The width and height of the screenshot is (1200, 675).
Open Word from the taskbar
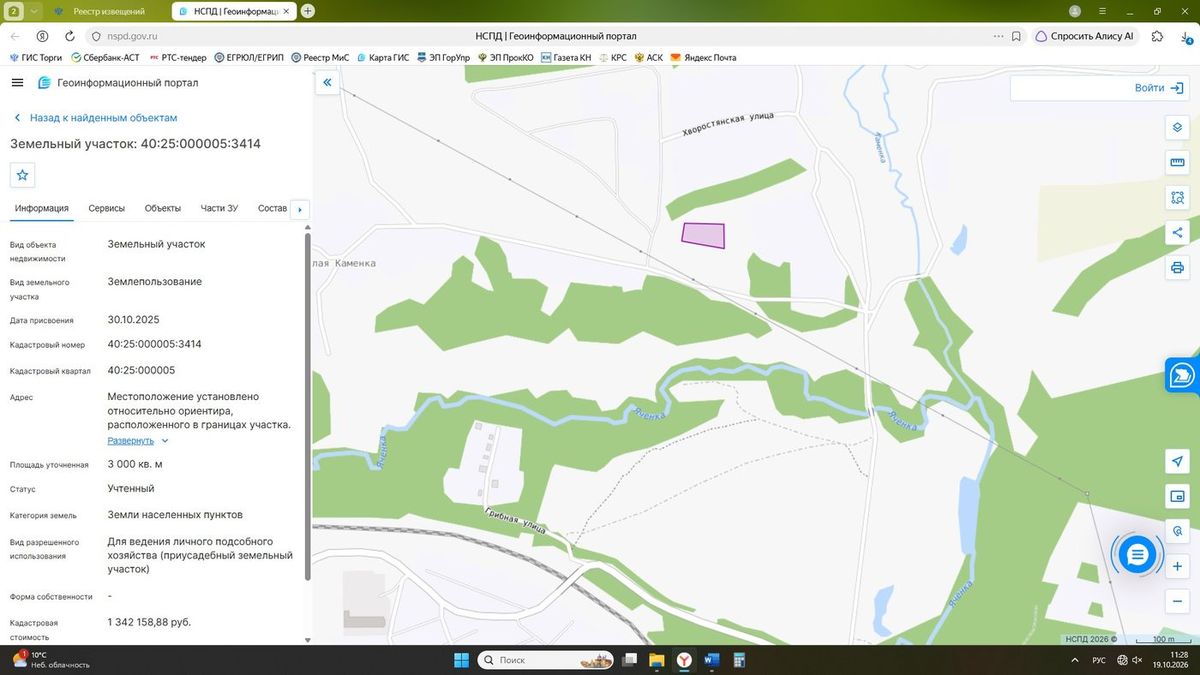[711, 660]
